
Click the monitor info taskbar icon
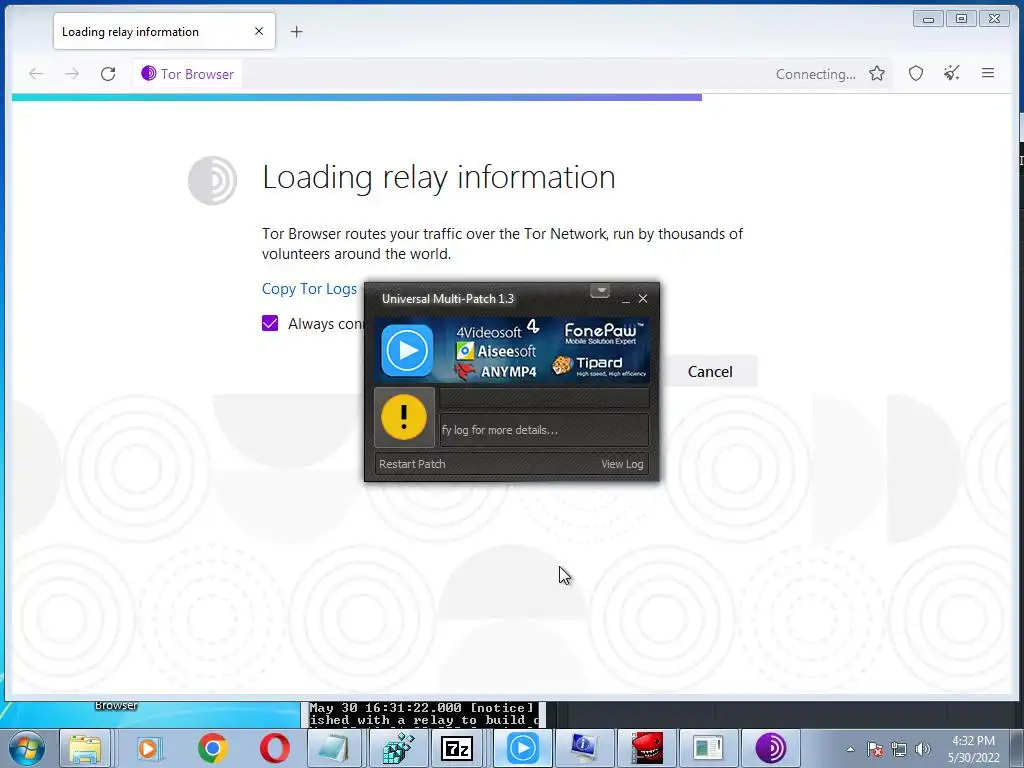[583, 748]
